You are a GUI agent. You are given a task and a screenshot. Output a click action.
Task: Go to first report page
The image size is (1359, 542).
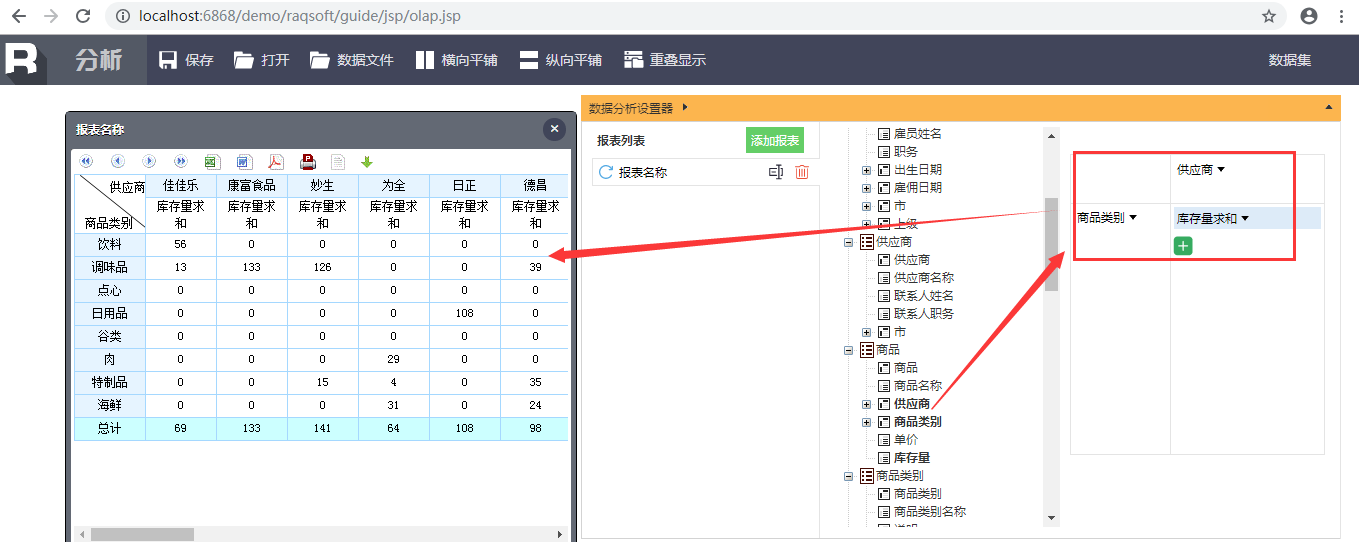86,161
